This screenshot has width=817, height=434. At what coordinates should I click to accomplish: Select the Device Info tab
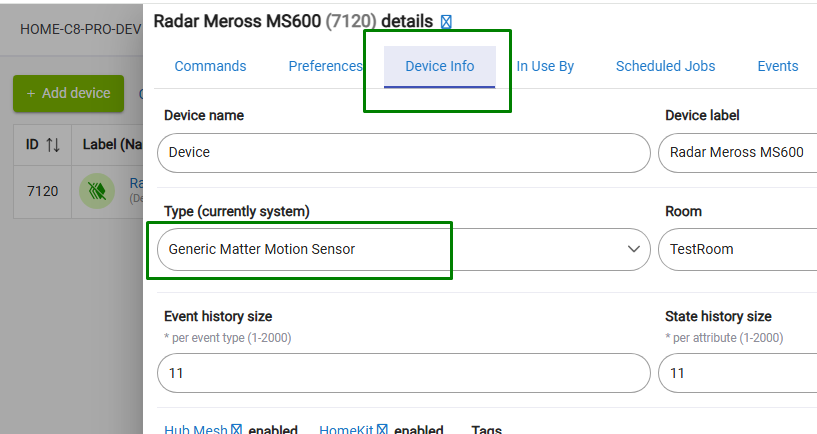coord(440,66)
